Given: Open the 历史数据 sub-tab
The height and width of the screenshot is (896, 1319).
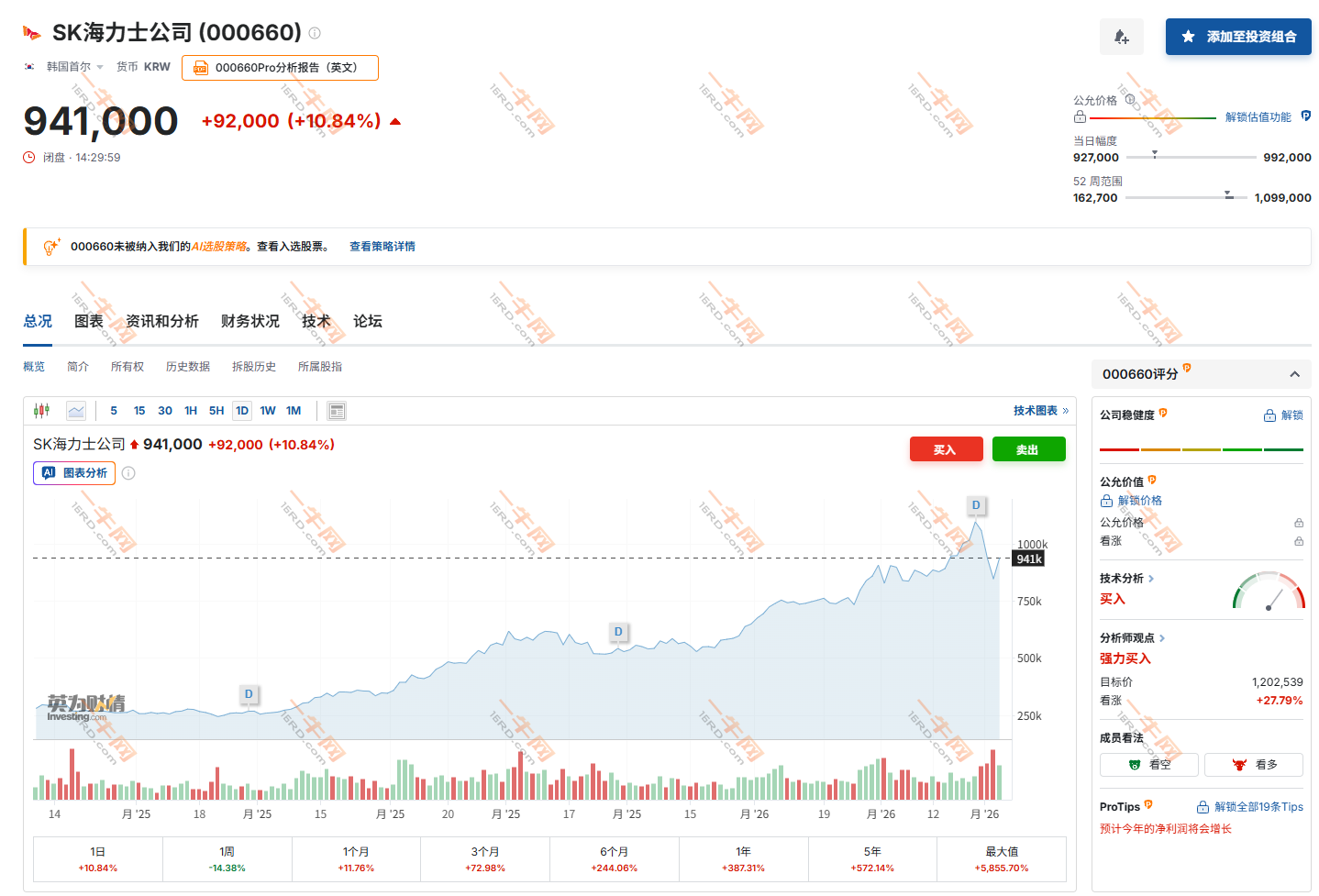Looking at the screenshot, I should point(188,367).
